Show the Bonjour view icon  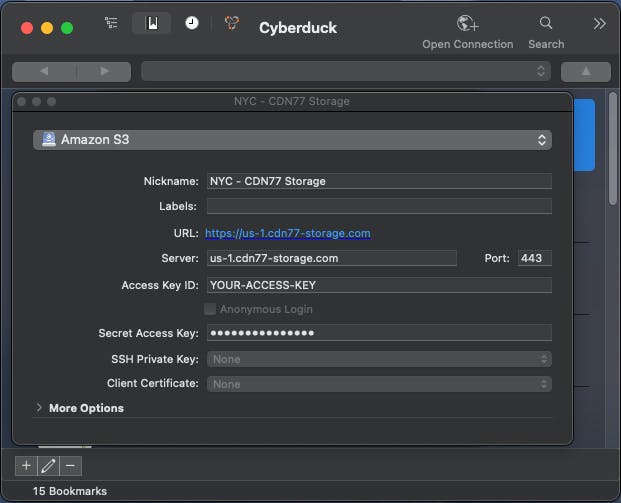tap(232, 23)
